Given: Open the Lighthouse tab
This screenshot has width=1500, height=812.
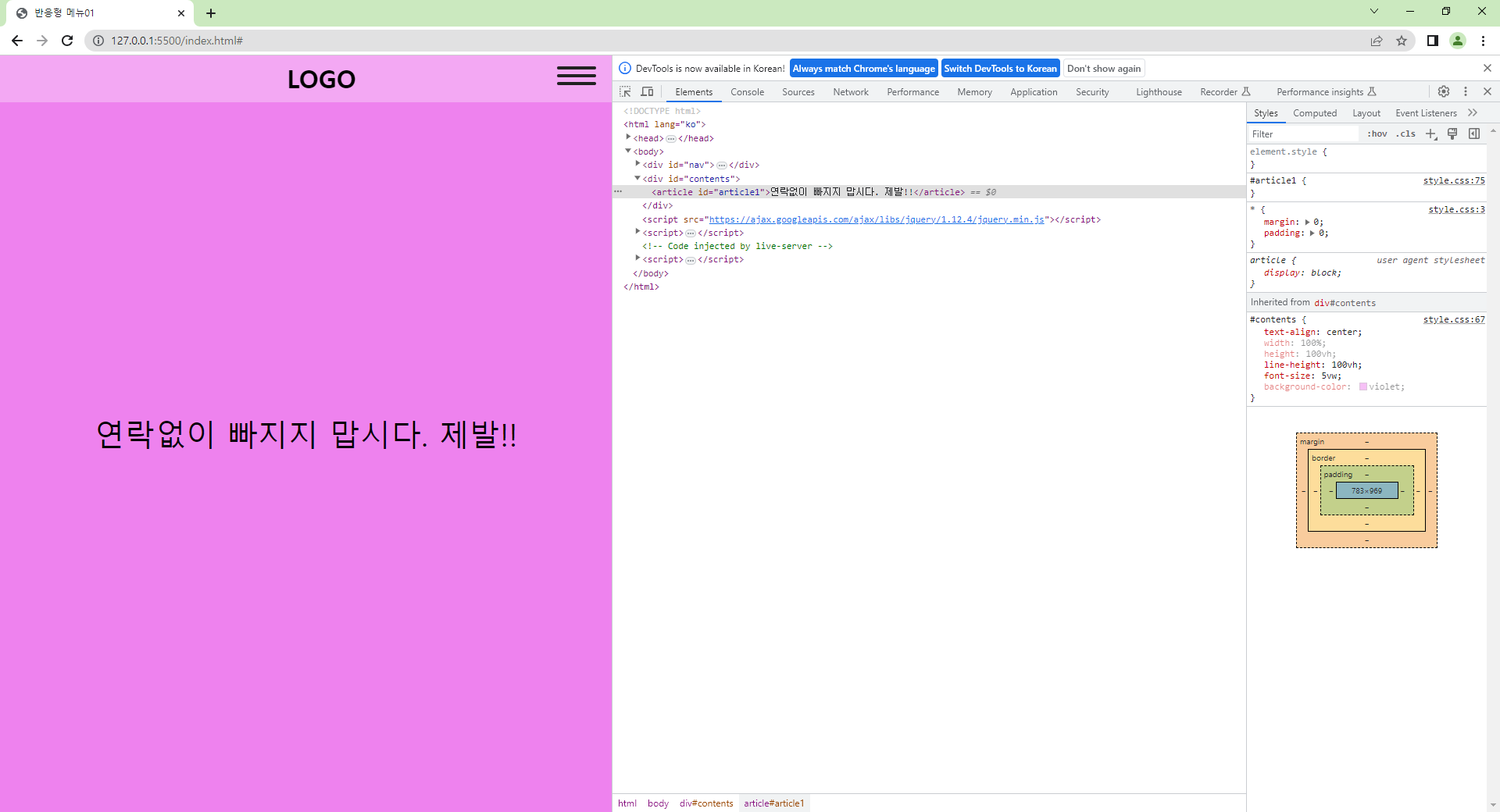Looking at the screenshot, I should [1159, 92].
